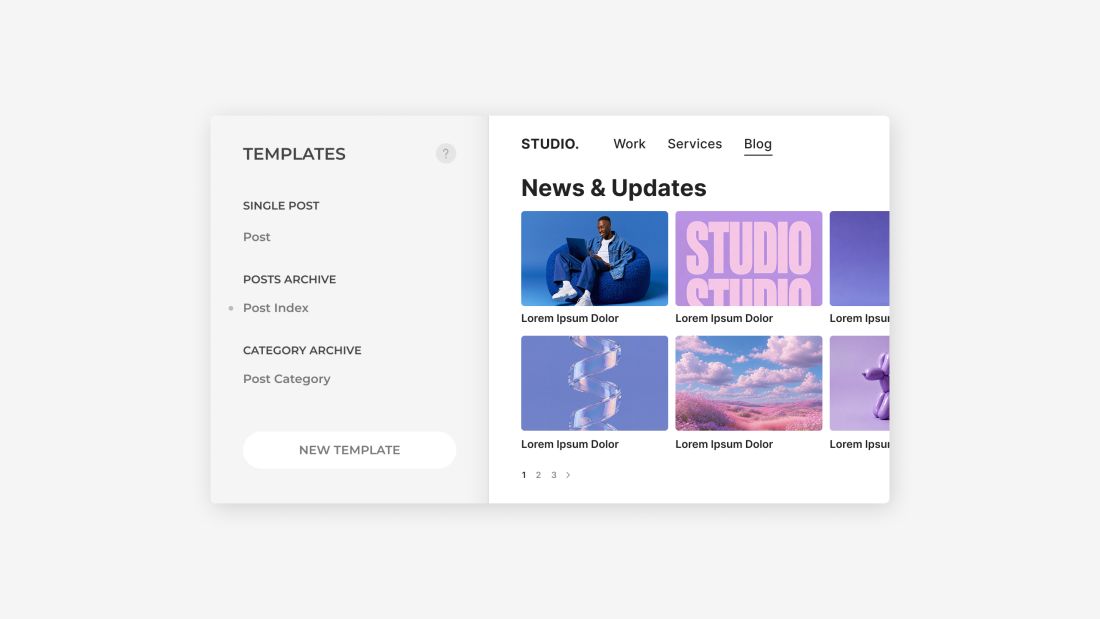Screen dimensions: 1100x619
Task: Click the CATEGORY ARCHIVE section heading
Action: 302,350
